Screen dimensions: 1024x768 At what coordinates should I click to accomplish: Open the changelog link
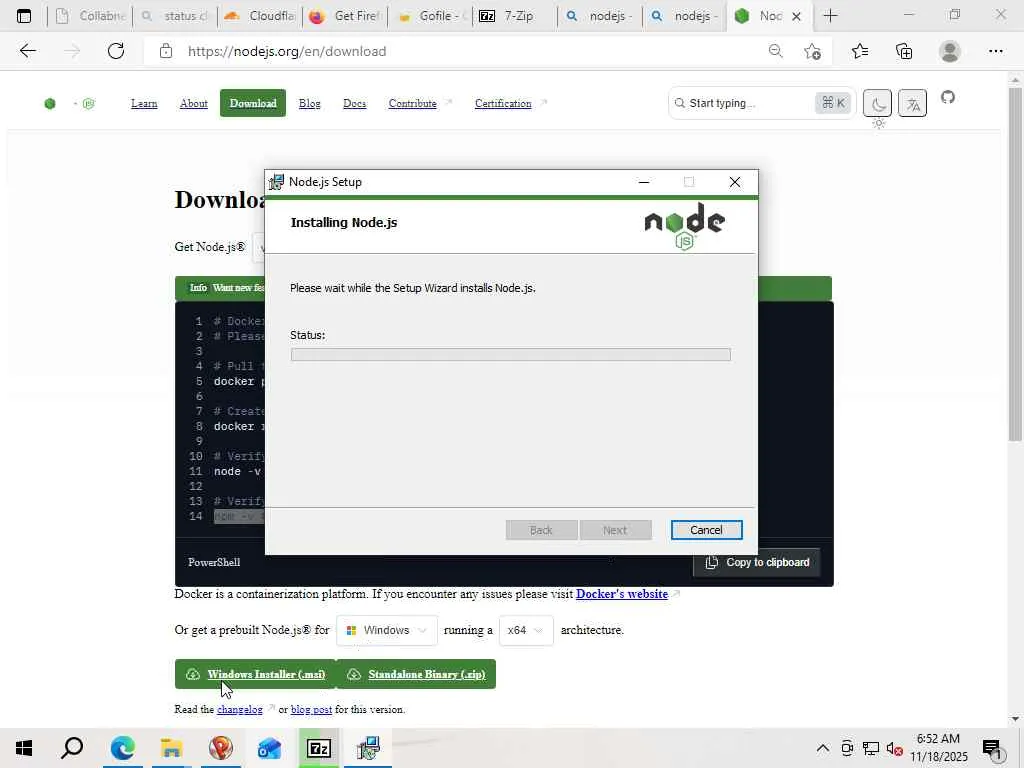[240, 709]
